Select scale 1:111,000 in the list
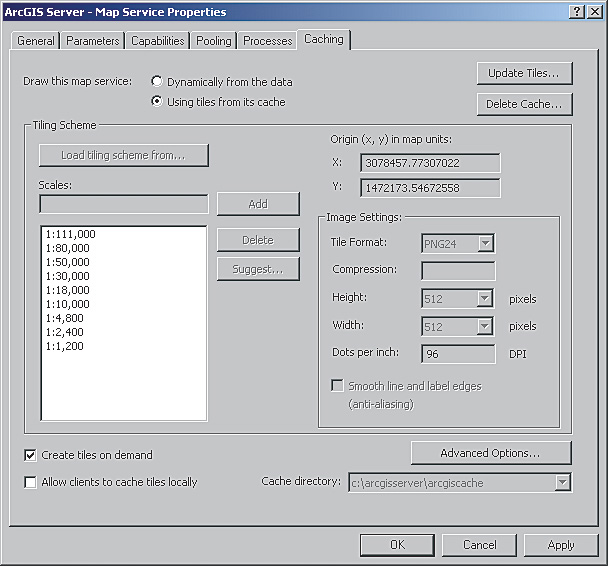This screenshot has height=566, width=608. 71,234
